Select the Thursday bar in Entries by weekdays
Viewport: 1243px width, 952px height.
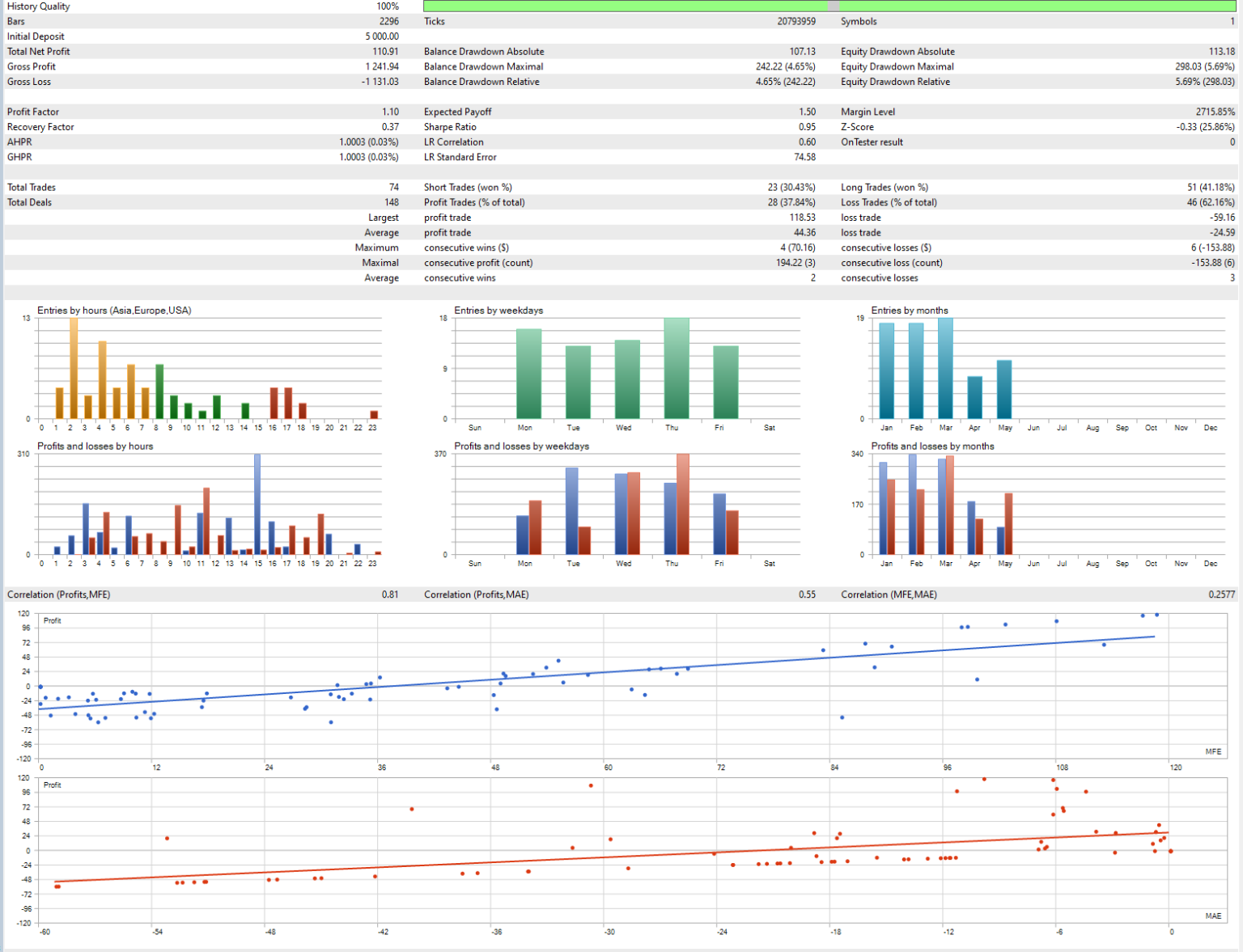(x=677, y=368)
